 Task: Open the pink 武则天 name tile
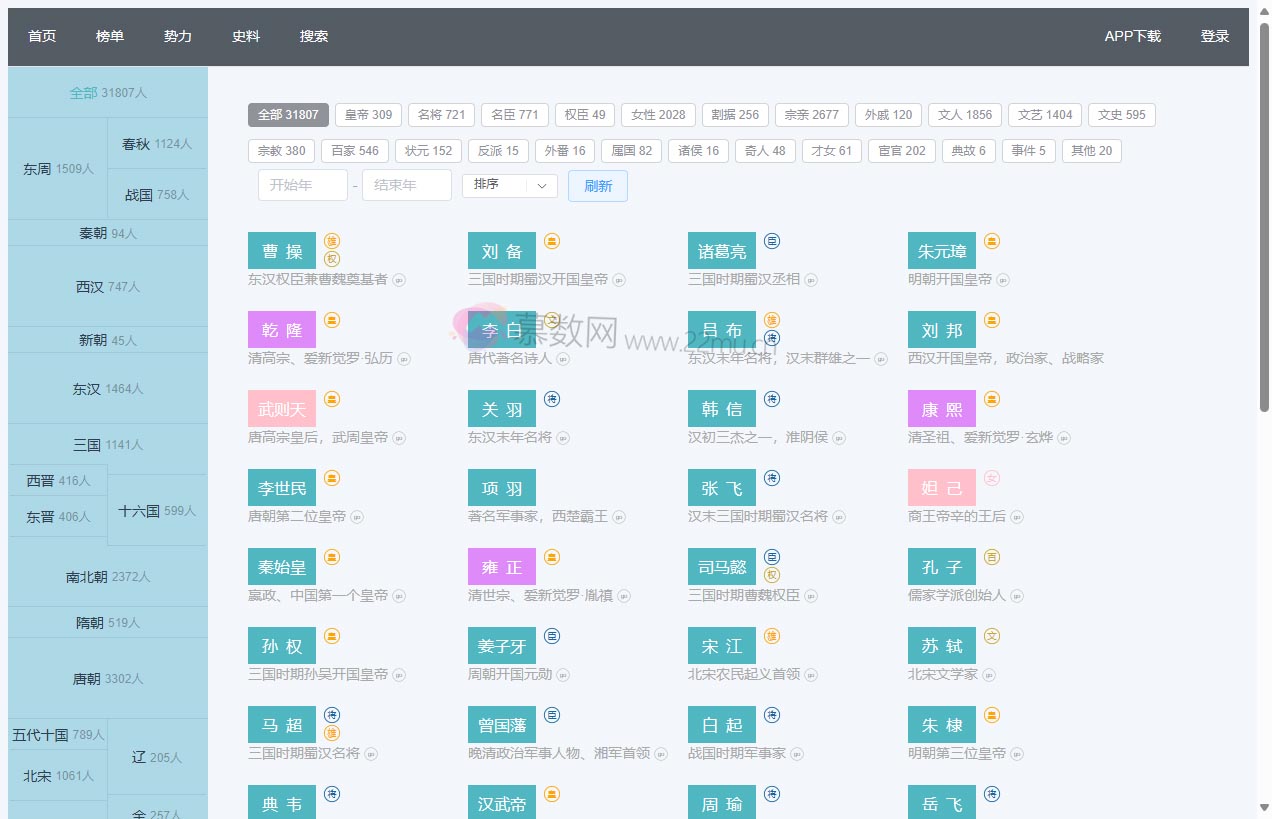[282, 409]
